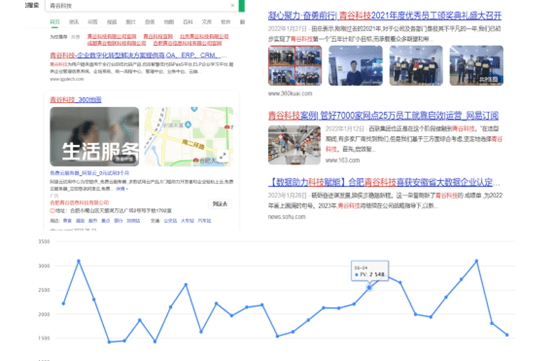The image size is (554, 361).
Task: Click the highlighted 06-04 data point on chart
Action: tap(369, 288)
